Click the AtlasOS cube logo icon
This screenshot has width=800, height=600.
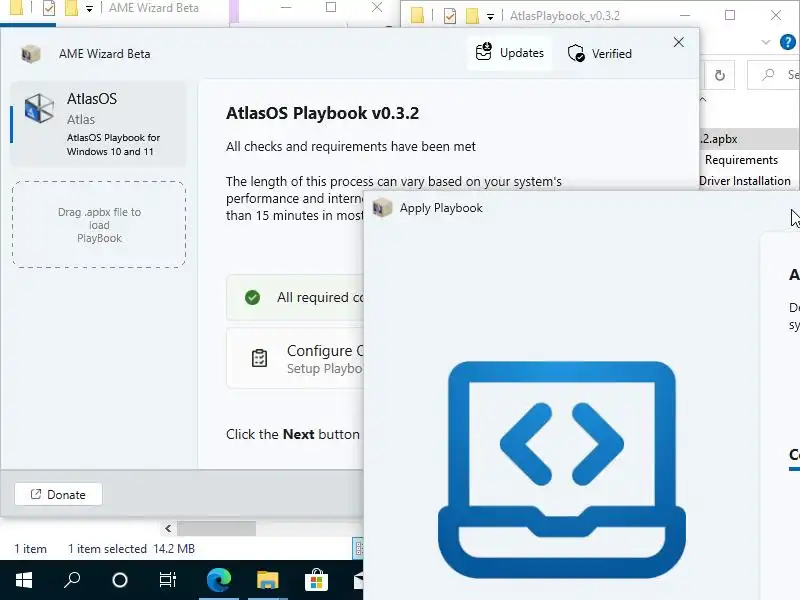[x=39, y=108]
